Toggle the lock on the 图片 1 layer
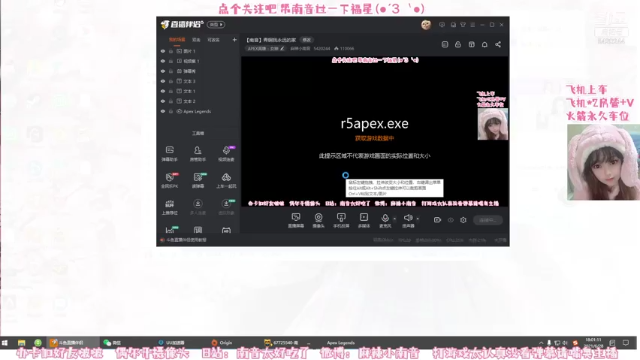This screenshot has width=640, height=360. point(171,51)
